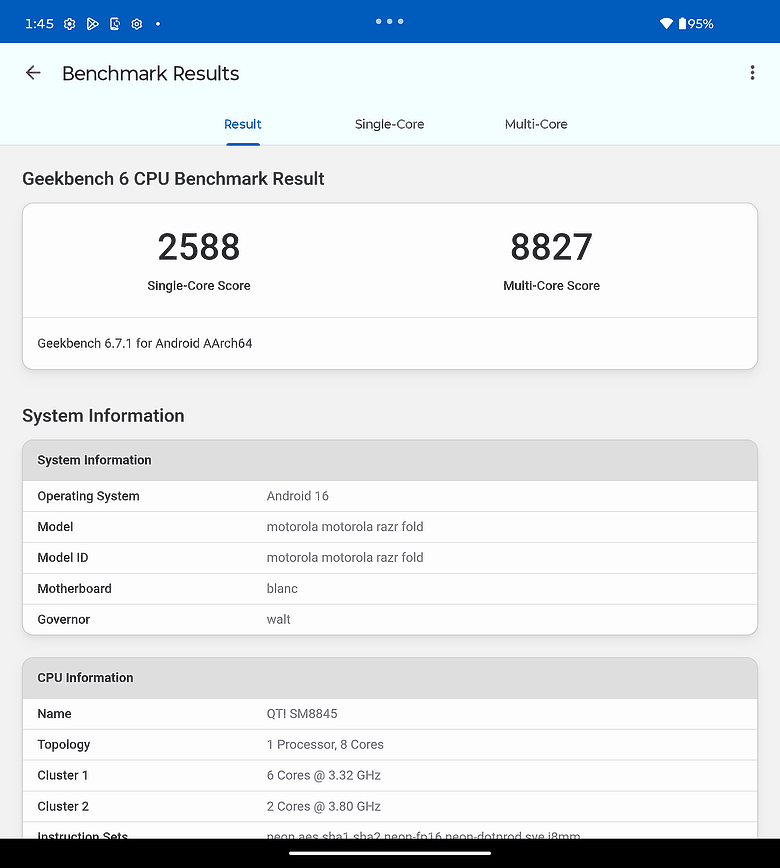Image resolution: width=780 pixels, height=868 pixels.
Task: Tap Cluster 2 value 2 Cores @ 3.80 GHz
Action: [x=324, y=807]
